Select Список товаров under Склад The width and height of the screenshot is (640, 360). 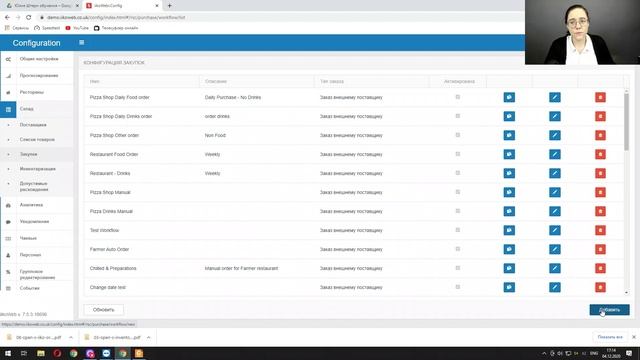(x=37, y=140)
